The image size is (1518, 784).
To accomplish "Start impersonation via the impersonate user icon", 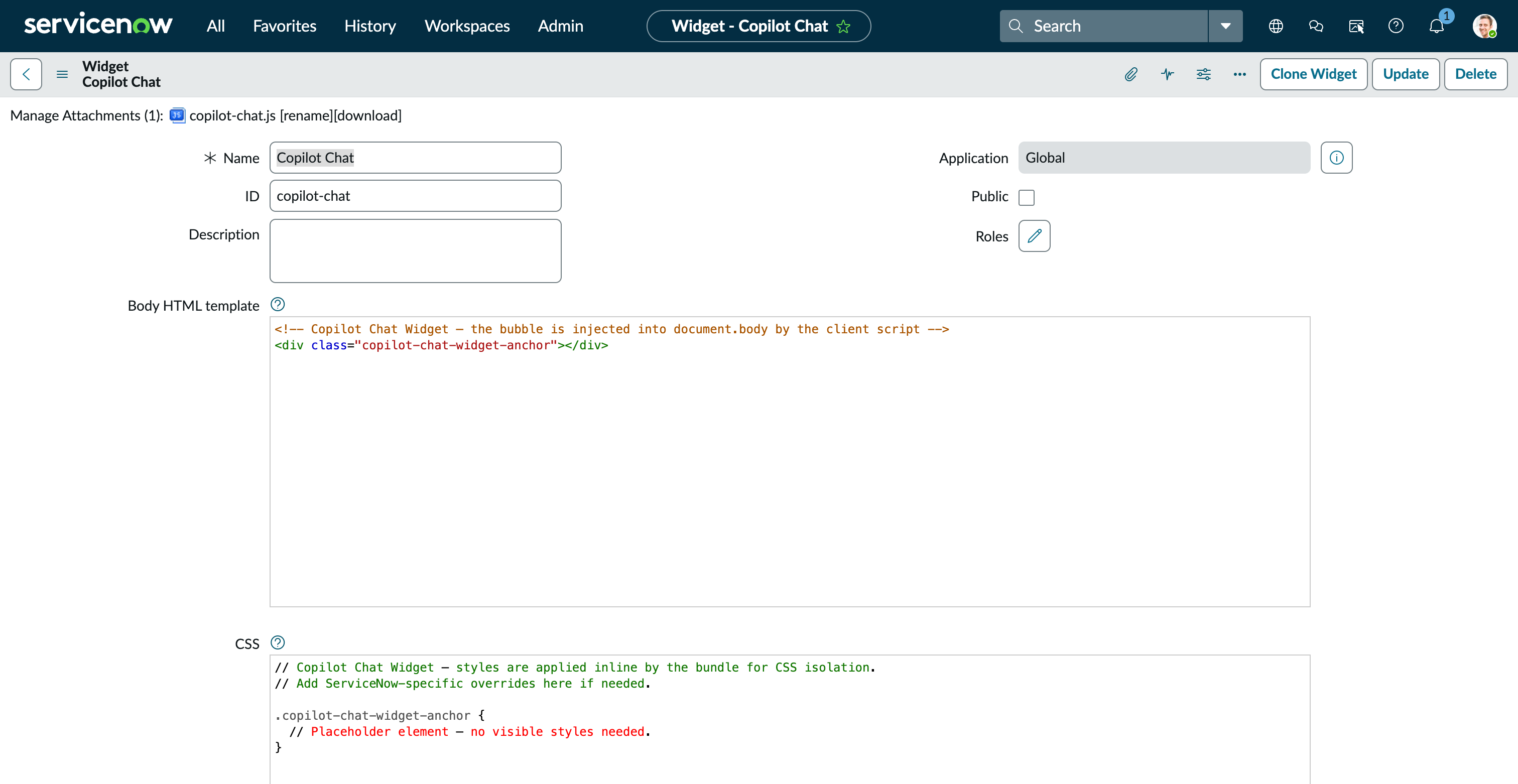I will [1356, 26].
